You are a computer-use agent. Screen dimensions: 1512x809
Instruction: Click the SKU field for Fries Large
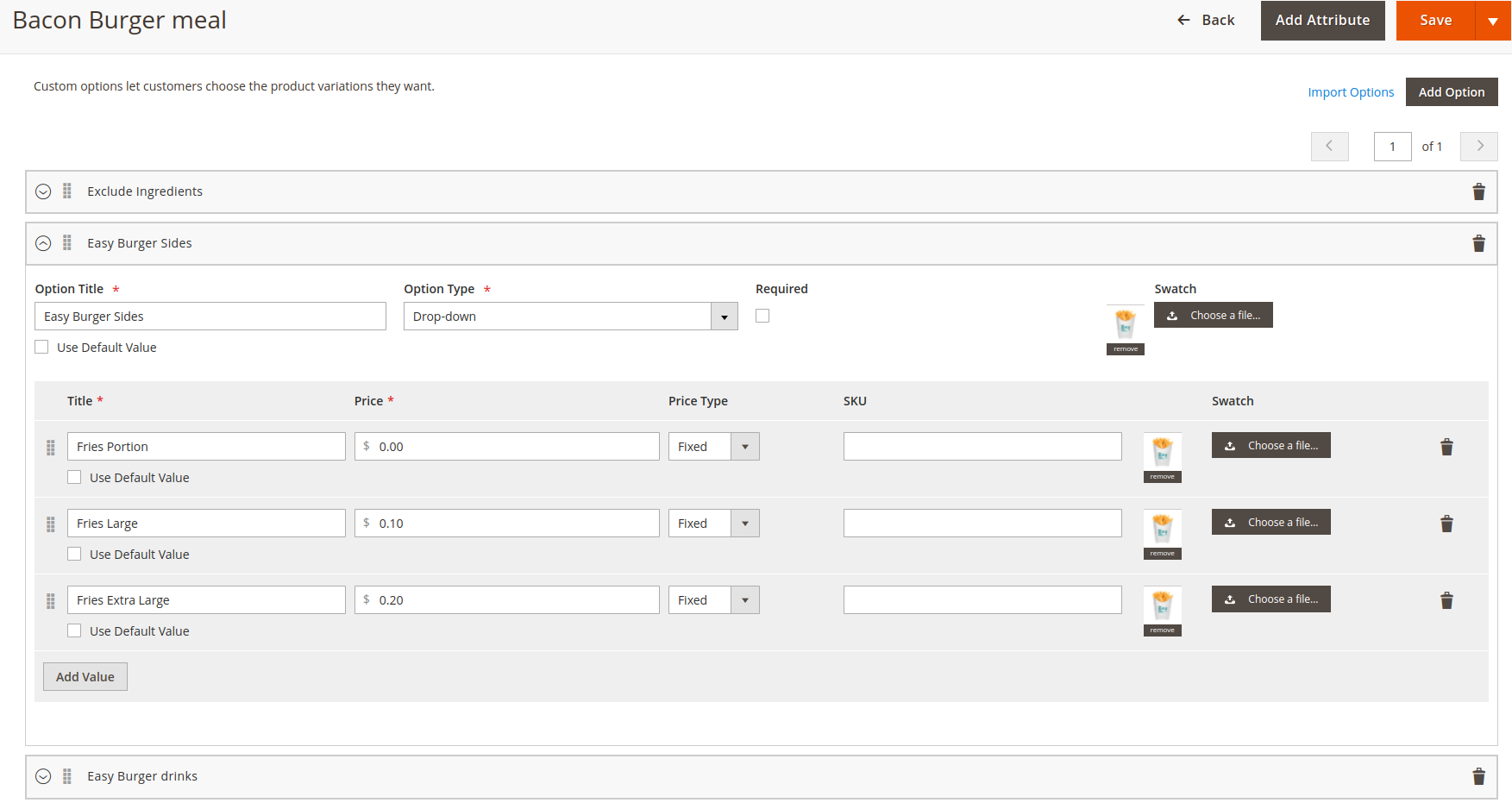(x=982, y=524)
